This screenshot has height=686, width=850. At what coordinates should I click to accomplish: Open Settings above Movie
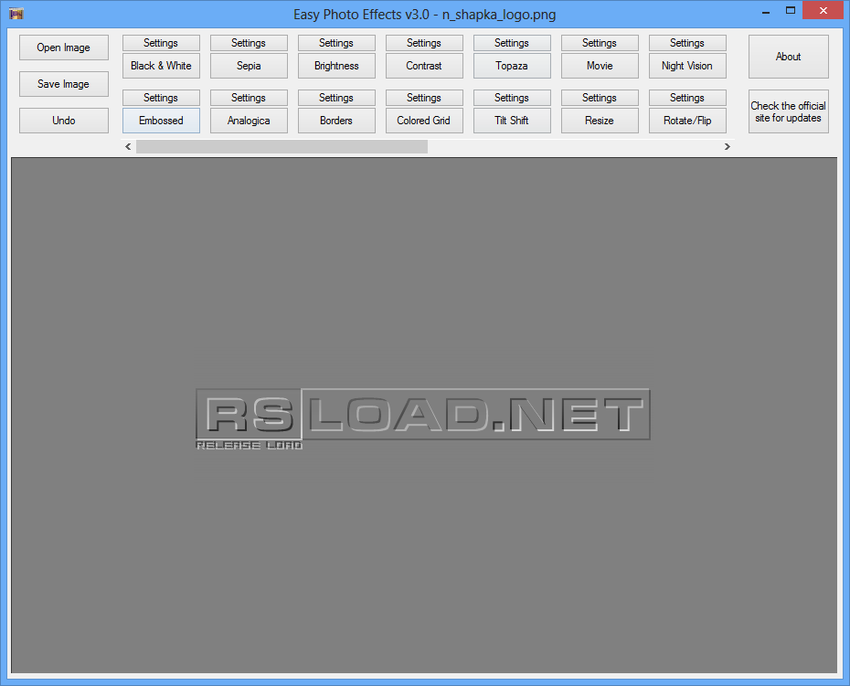coord(600,43)
